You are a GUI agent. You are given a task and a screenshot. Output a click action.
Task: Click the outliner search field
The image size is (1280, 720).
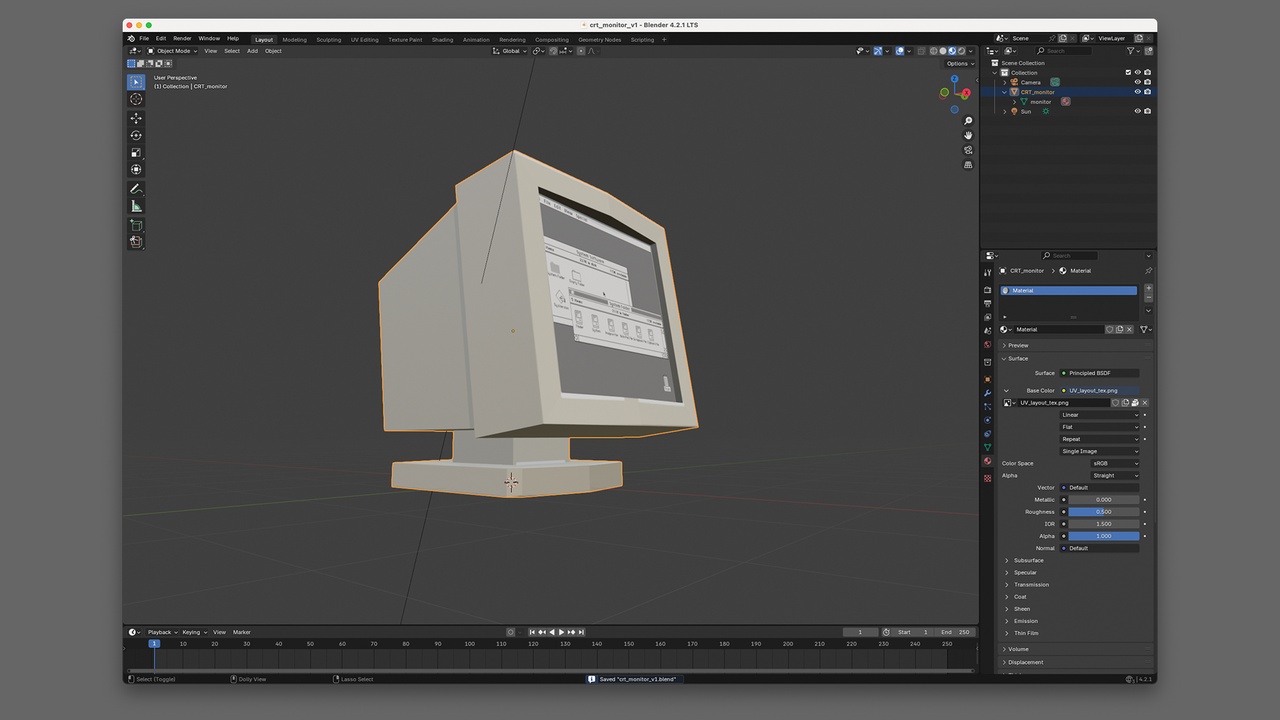point(1064,51)
